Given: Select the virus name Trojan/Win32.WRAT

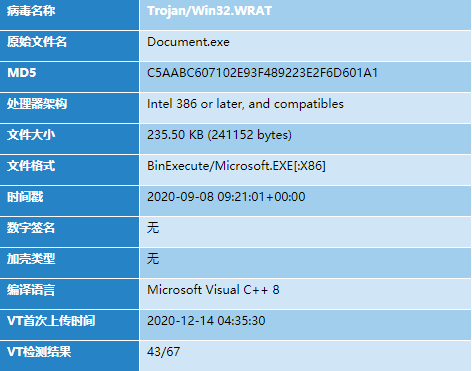Looking at the screenshot, I should 209,11.
